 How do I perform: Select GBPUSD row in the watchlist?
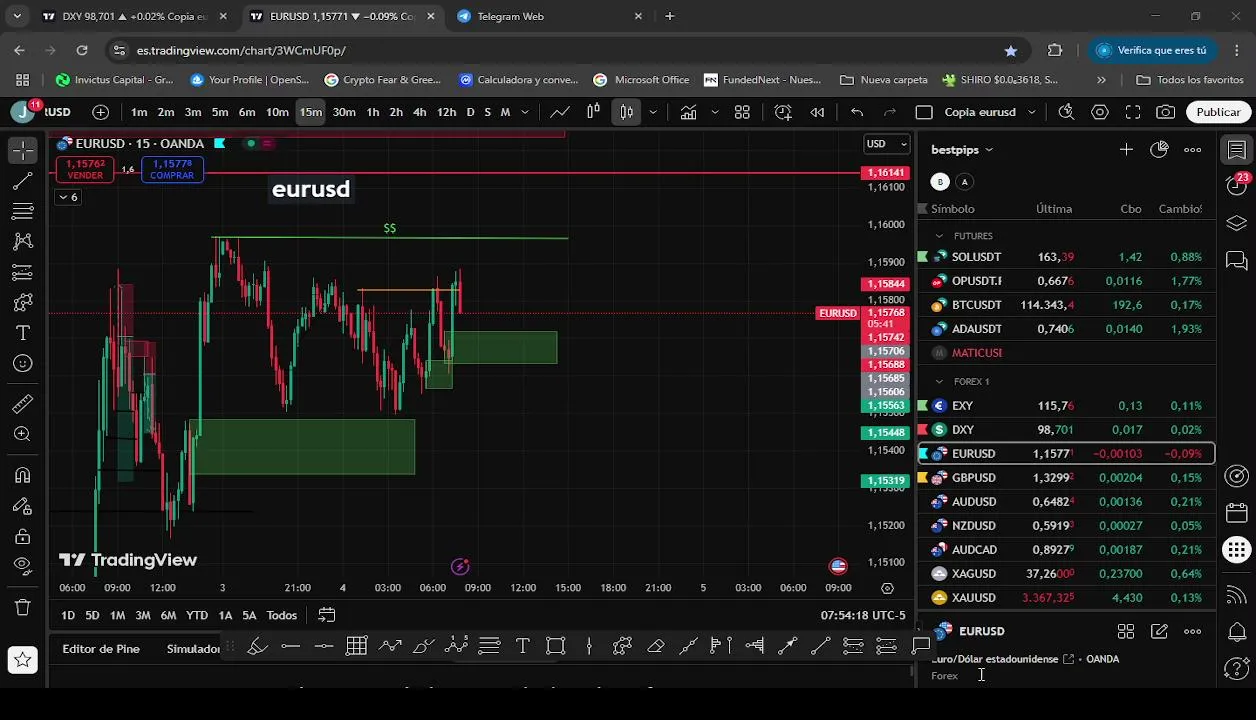point(1067,478)
